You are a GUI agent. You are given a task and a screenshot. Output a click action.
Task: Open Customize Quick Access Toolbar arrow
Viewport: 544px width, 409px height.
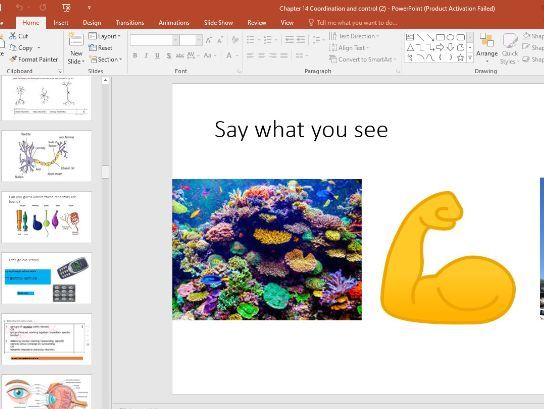[x=89, y=8]
